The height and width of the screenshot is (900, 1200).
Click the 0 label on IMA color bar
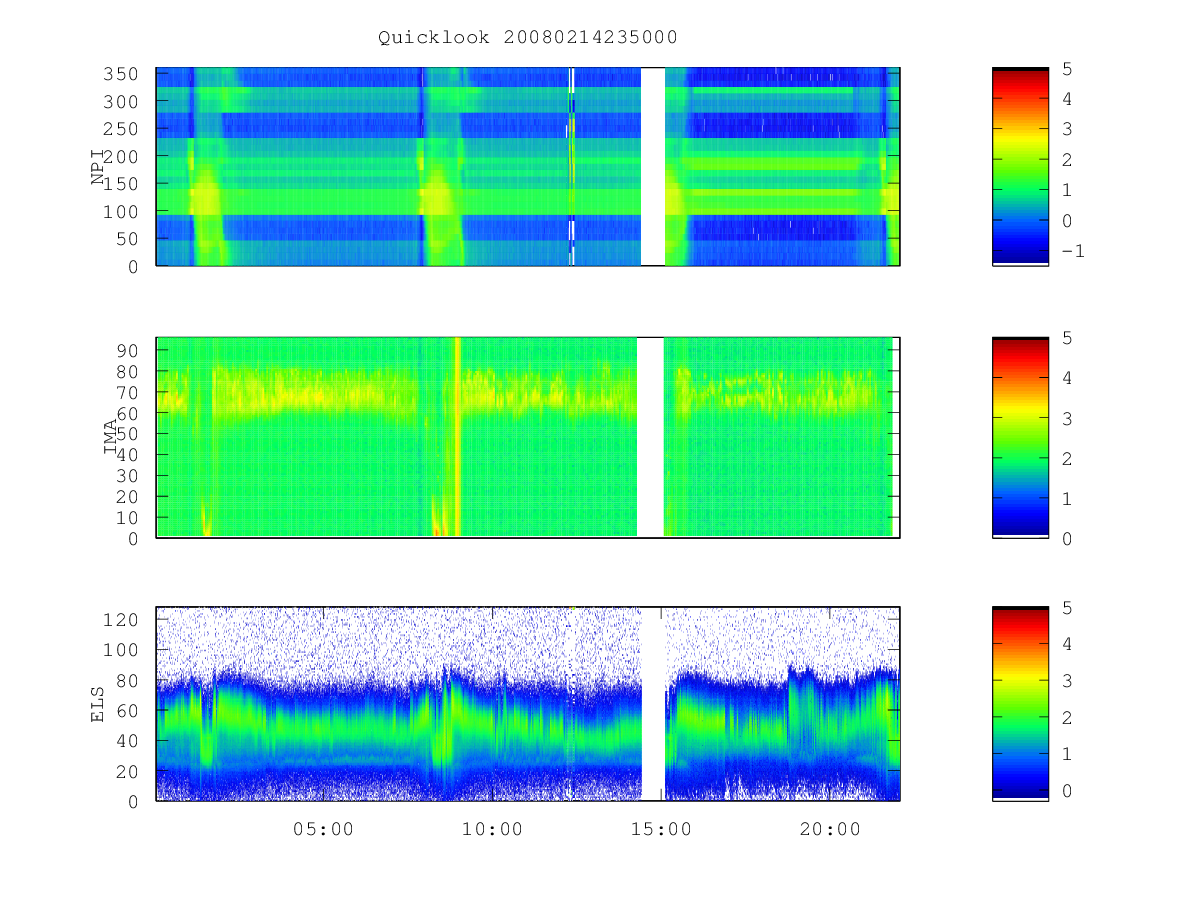click(1067, 539)
